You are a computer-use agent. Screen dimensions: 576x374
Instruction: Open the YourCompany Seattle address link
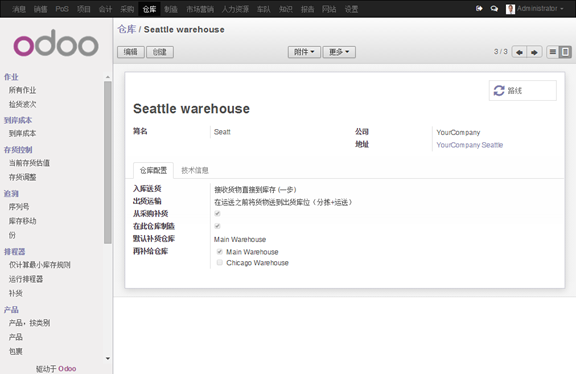click(469, 145)
